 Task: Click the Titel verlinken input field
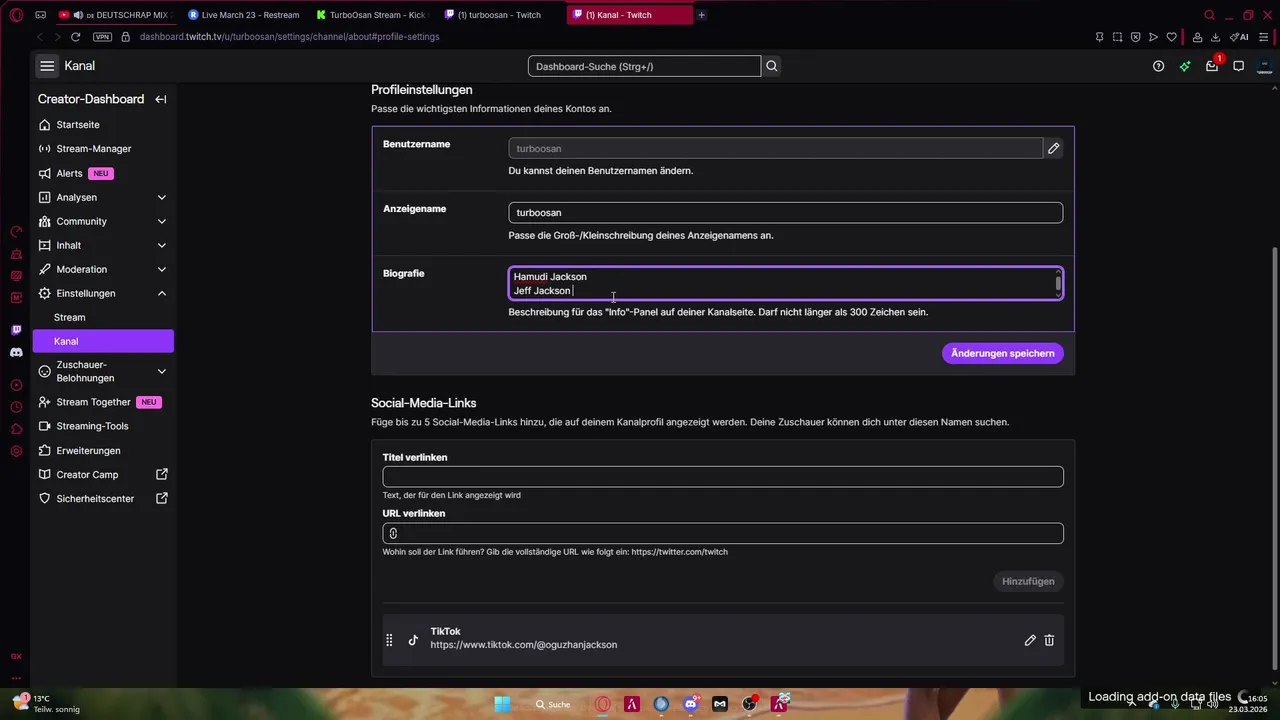point(722,477)
